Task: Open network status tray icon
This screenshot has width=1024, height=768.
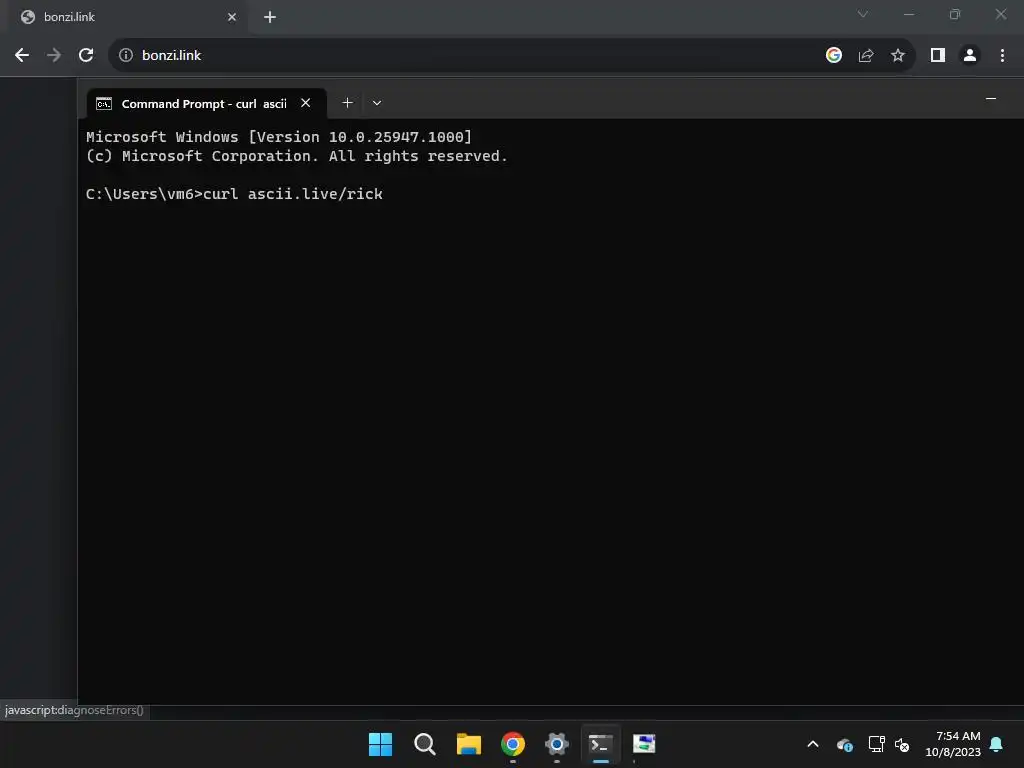Action: [x=876, y=744]
